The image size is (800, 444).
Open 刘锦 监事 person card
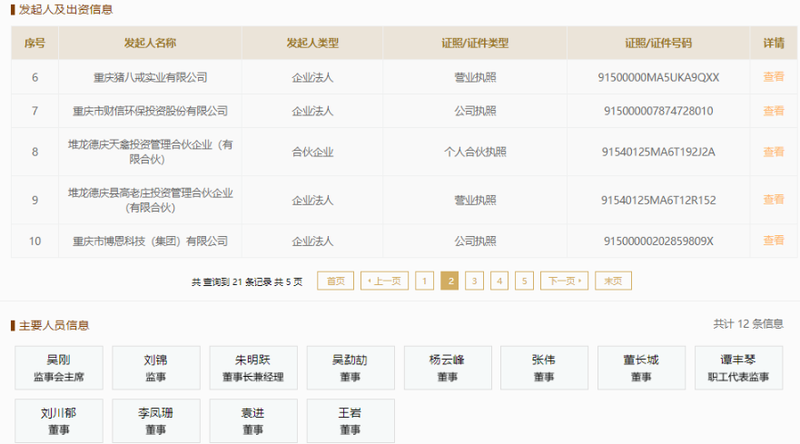click(156, 368)
